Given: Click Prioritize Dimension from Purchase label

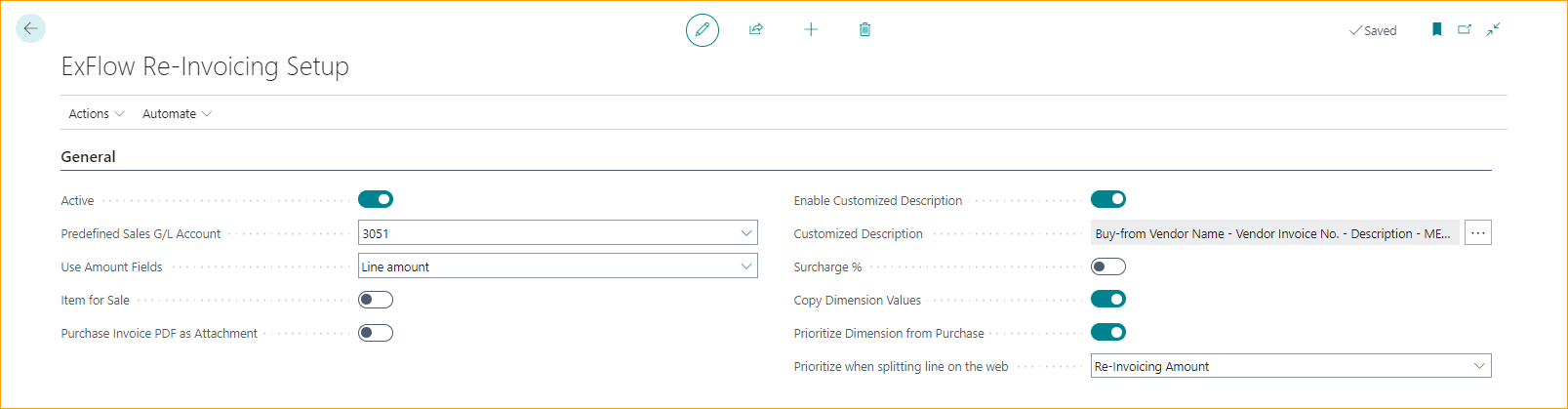Looking at the screenshot, I should pyautogui.click(x=889, y=333).
